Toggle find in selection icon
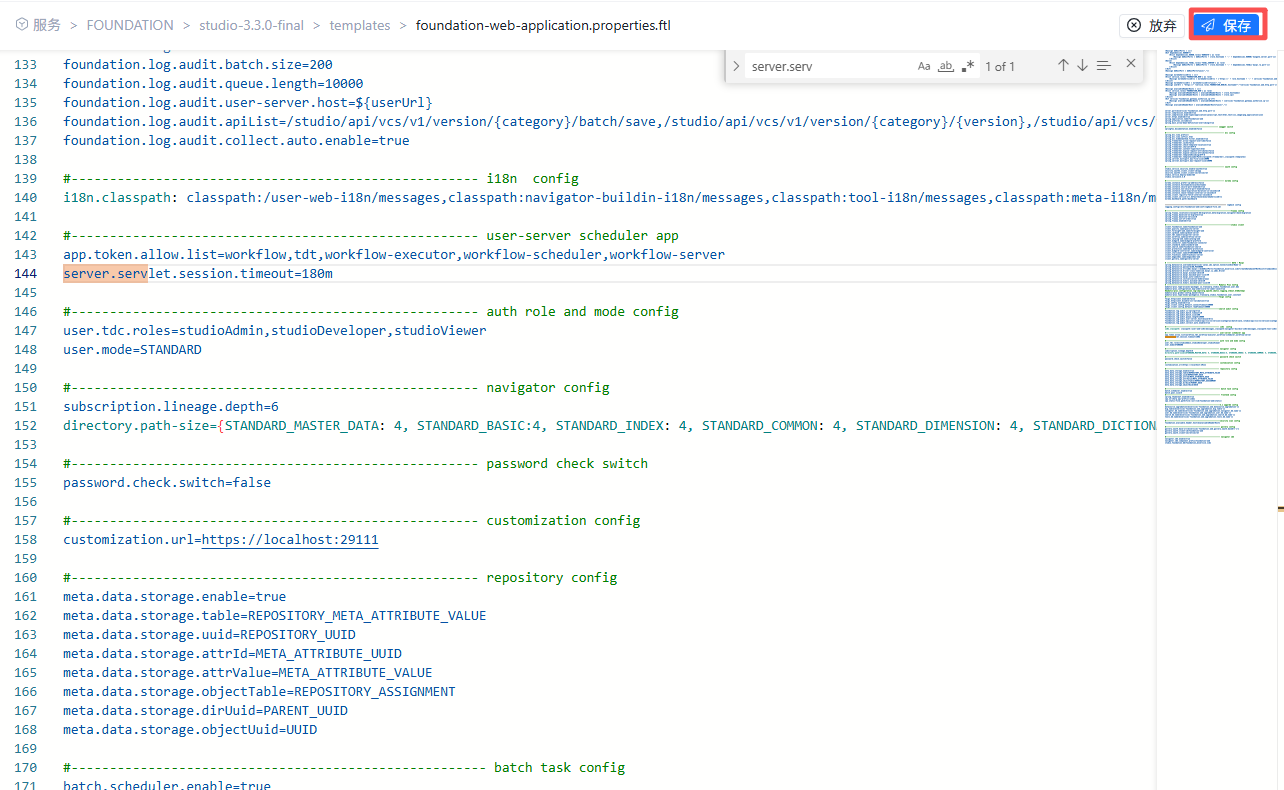The image size is (1284, 790). click(1103, 65)
